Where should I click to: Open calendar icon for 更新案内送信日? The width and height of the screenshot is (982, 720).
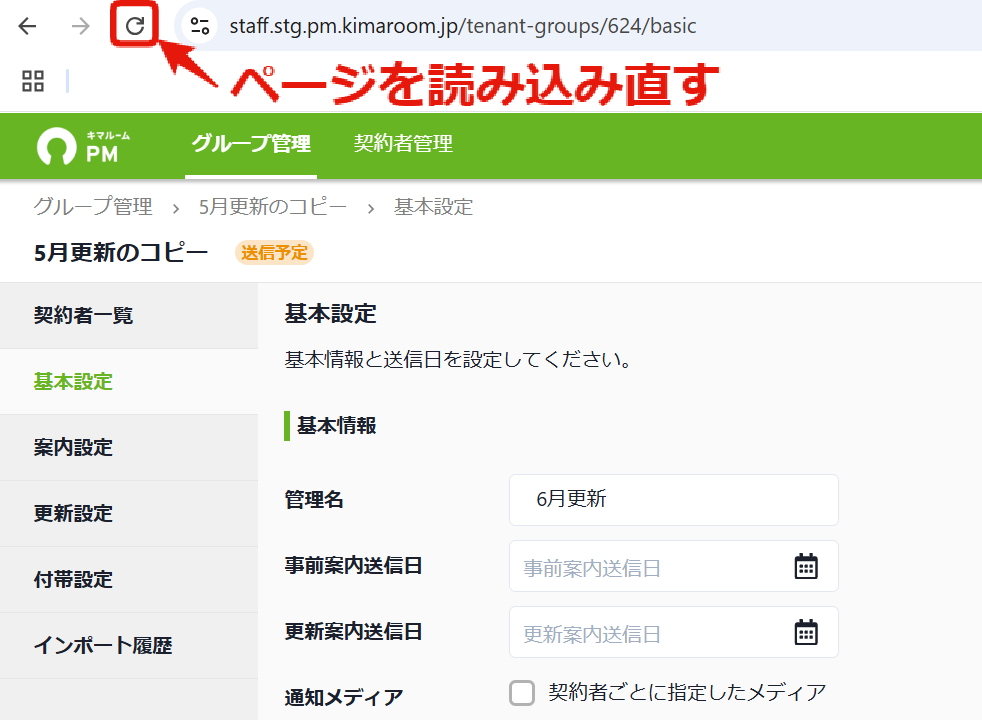(806, 632)
